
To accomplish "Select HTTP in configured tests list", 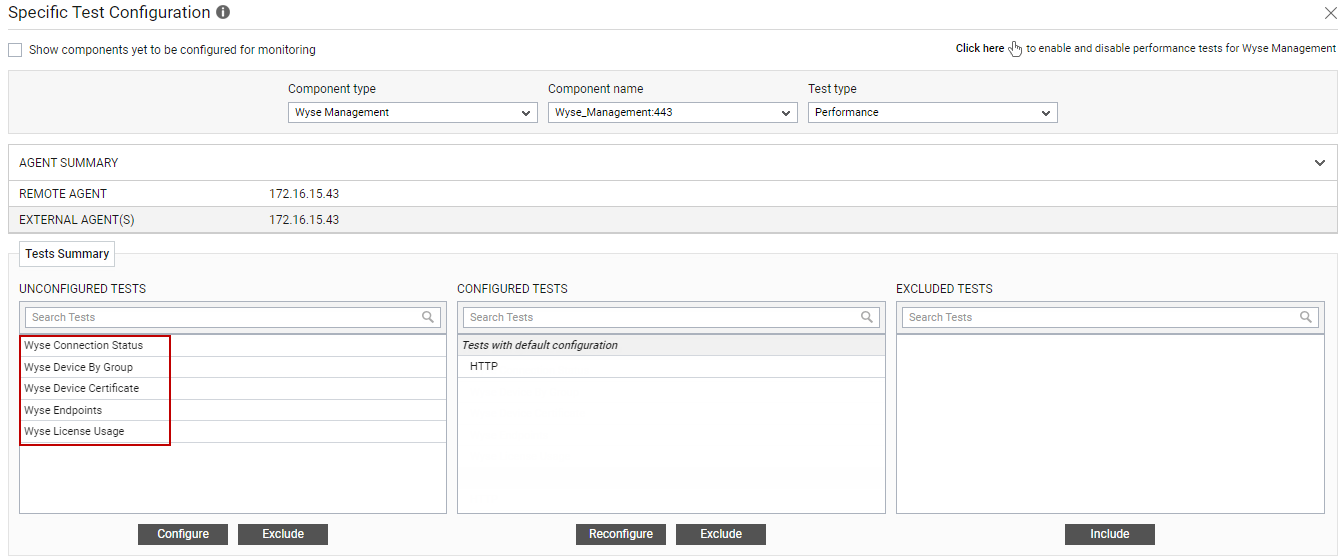I will [671, 367].
